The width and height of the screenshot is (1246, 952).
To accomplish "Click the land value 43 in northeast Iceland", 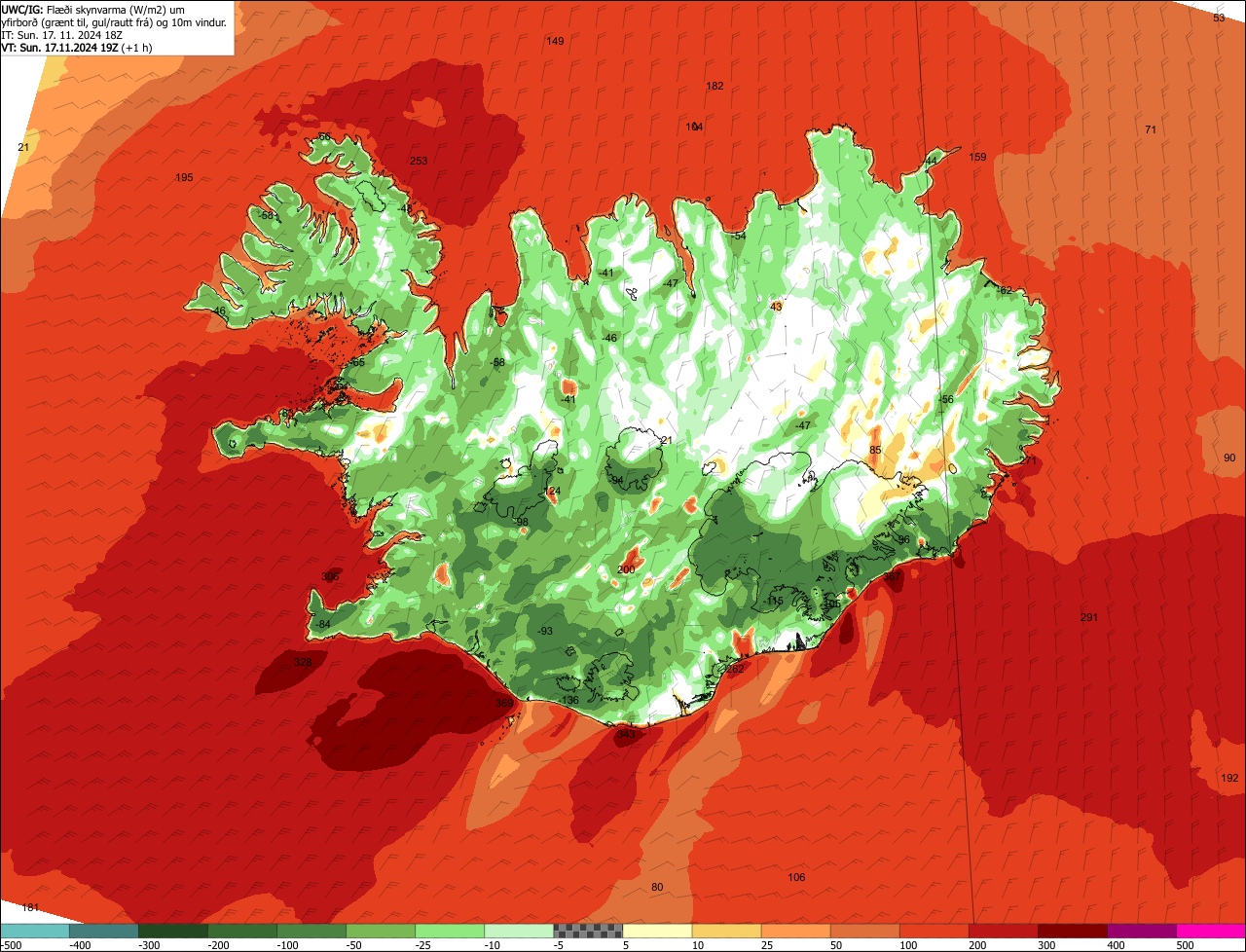I will click(776, 306).
